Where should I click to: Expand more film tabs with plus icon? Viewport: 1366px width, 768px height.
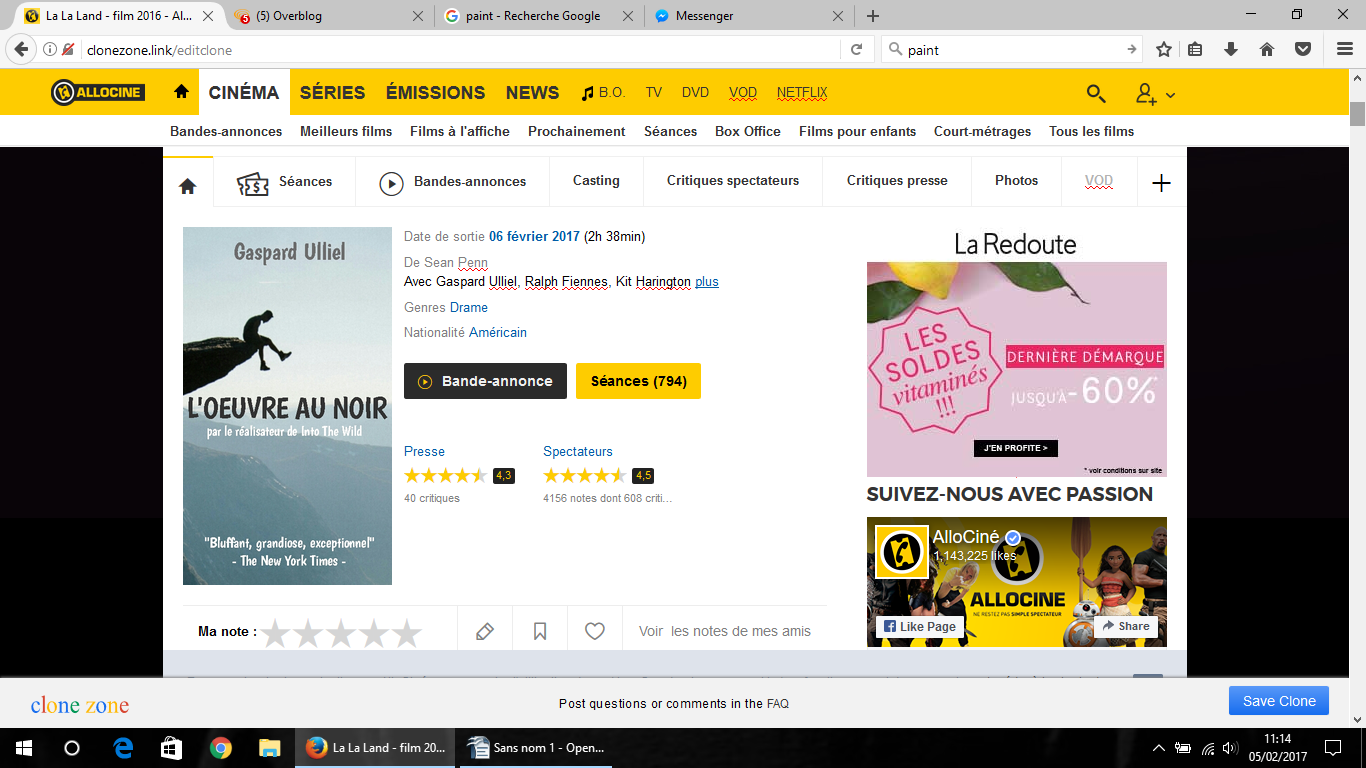point(1161,183)
